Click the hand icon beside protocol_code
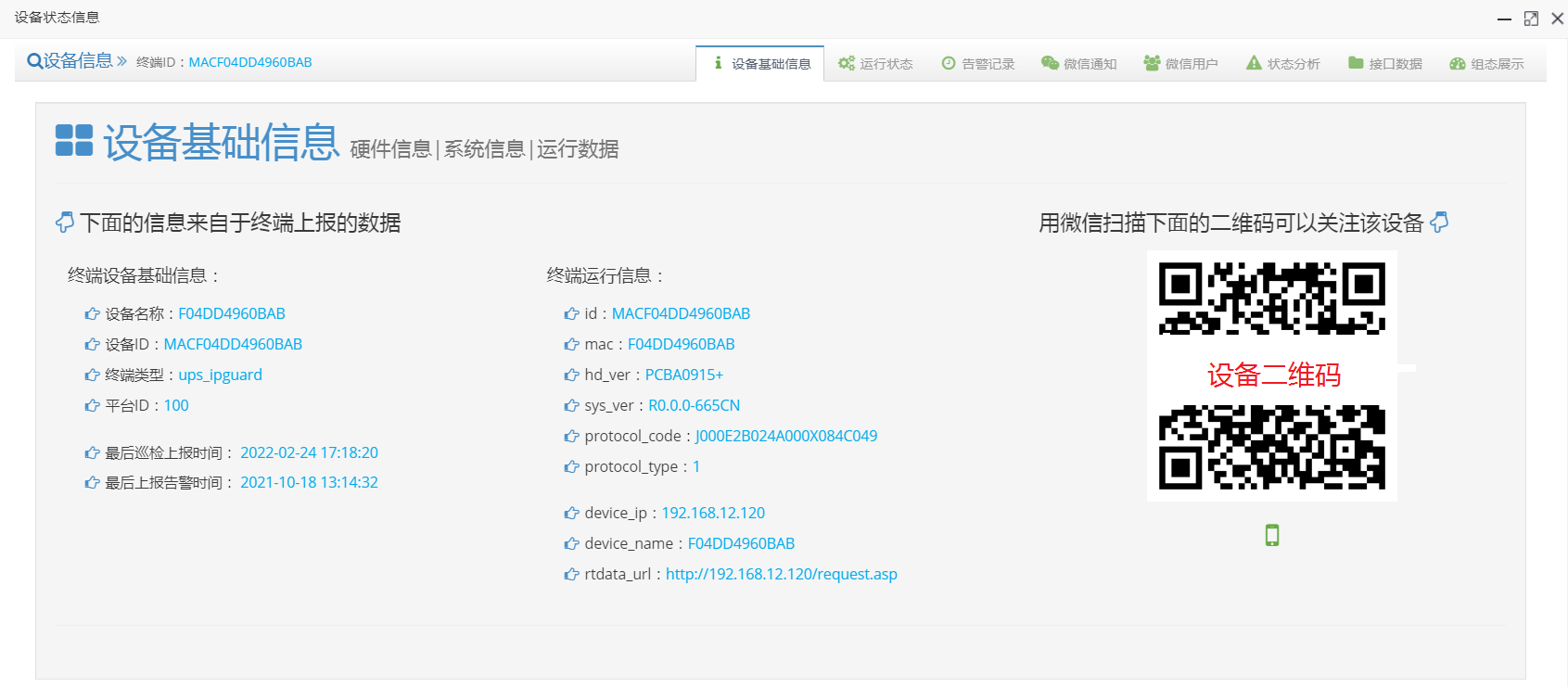The image size is (1568, 687). 571,437
